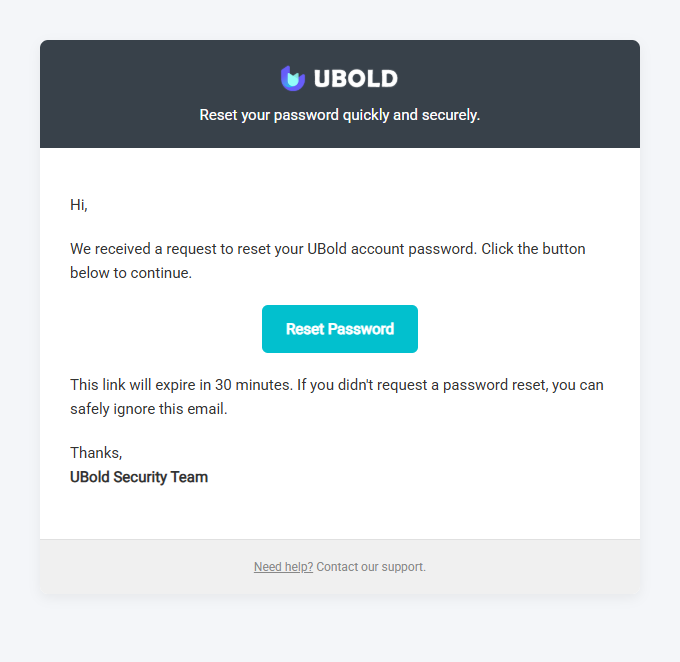Click the "We received a request" sentence
The width and height of the screenshot is (680, 662).
(180, 249)
